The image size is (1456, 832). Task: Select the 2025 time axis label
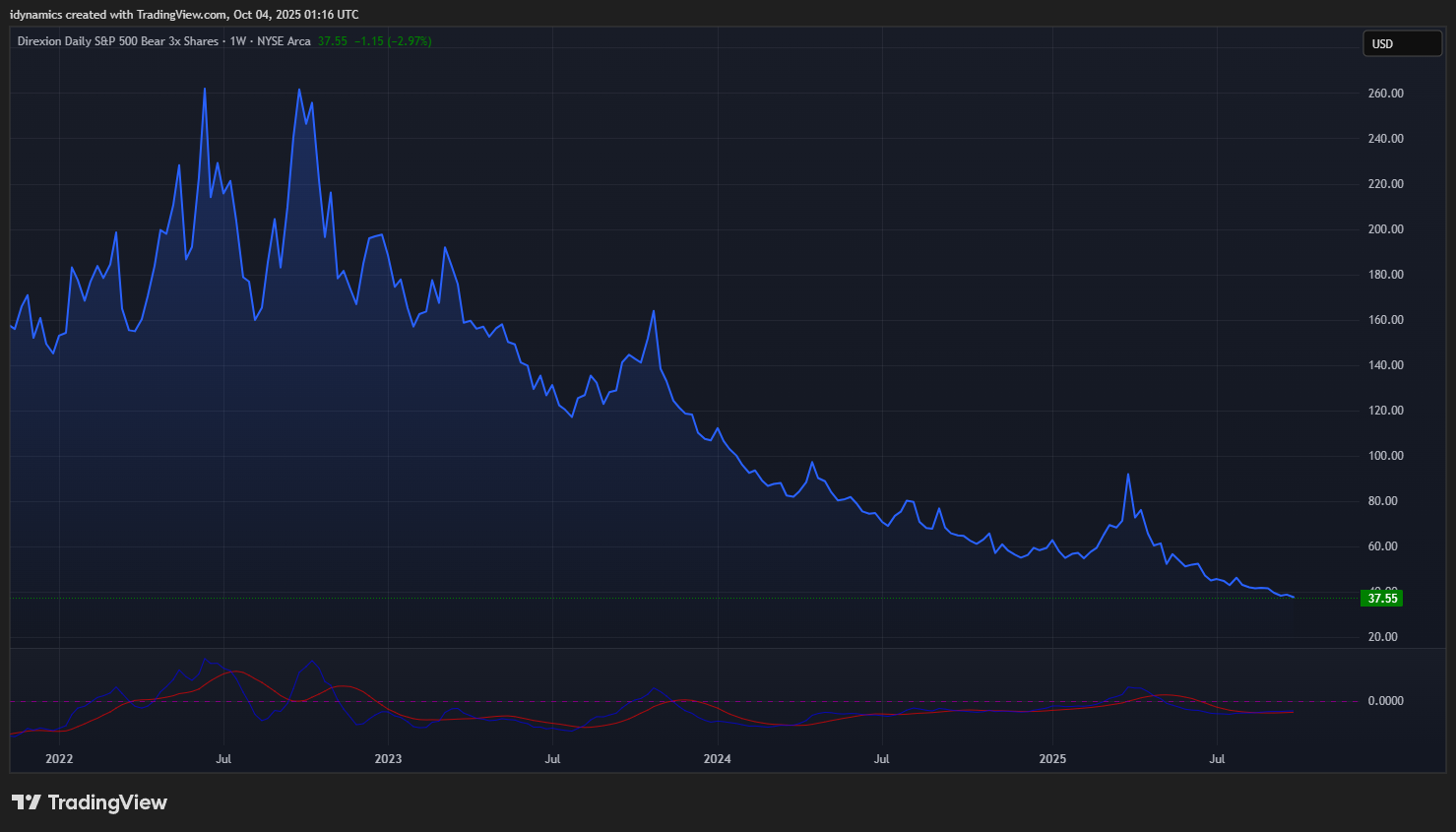[1052, 759]
